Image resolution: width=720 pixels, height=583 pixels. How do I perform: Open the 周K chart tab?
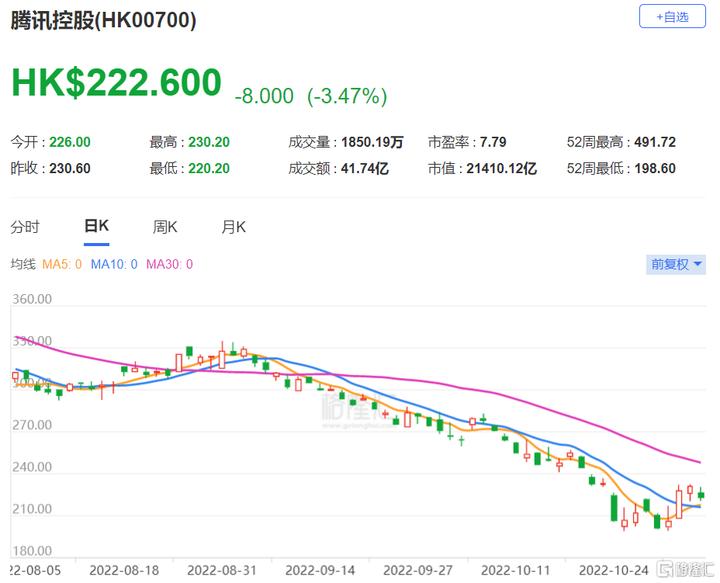tap(165, 227)
